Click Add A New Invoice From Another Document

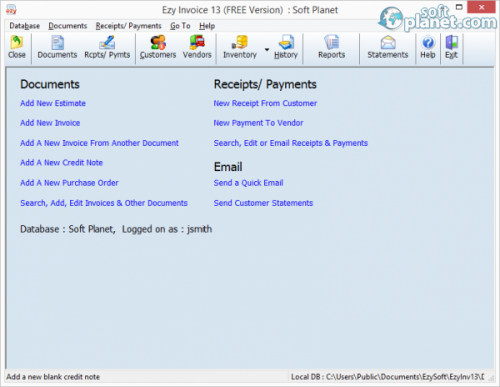[99, 143]
